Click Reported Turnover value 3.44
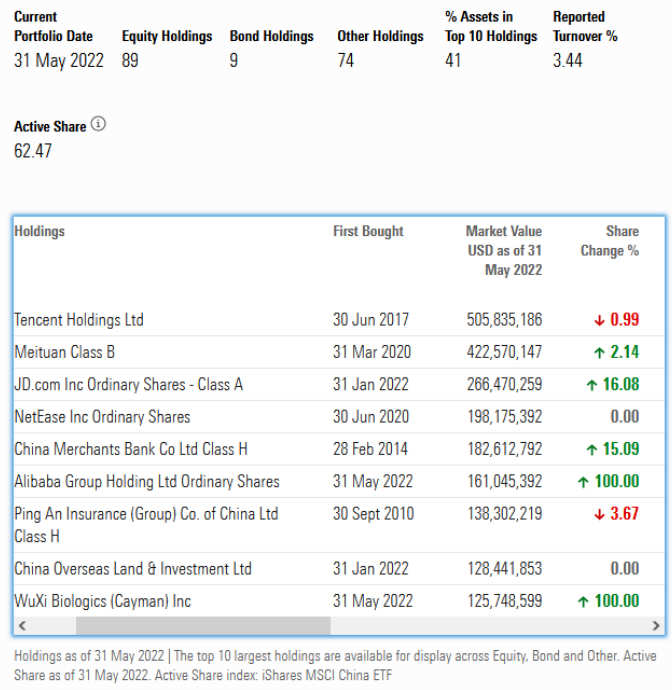This screenshot has height=690, width=672. point(567,60)
